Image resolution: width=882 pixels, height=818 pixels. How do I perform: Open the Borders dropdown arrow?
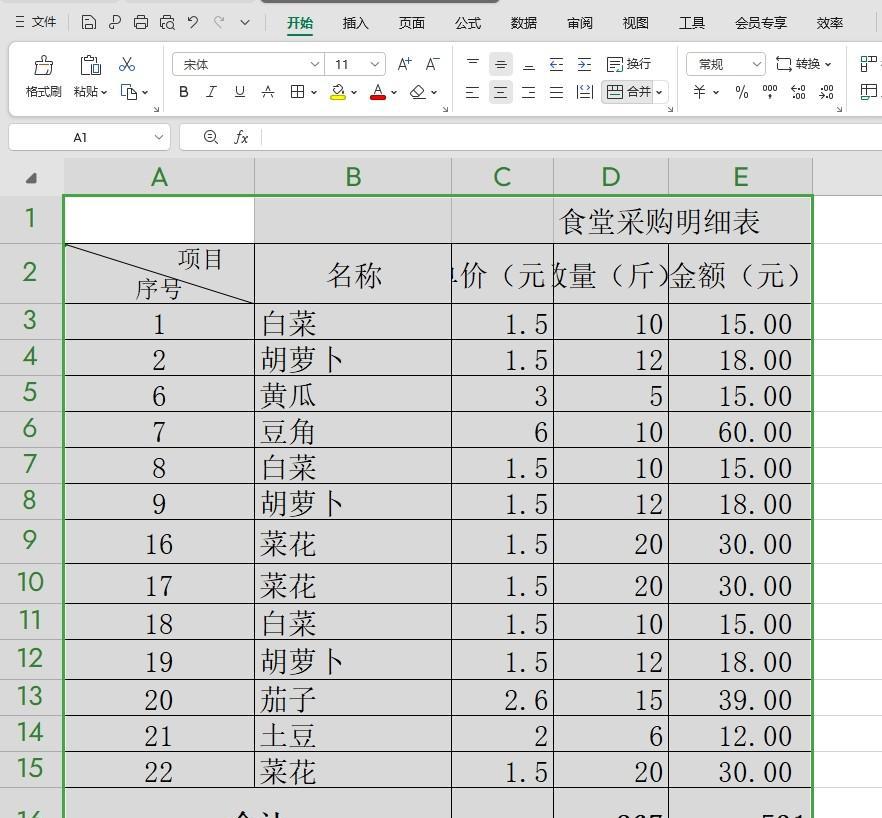(x=314, y=92)
